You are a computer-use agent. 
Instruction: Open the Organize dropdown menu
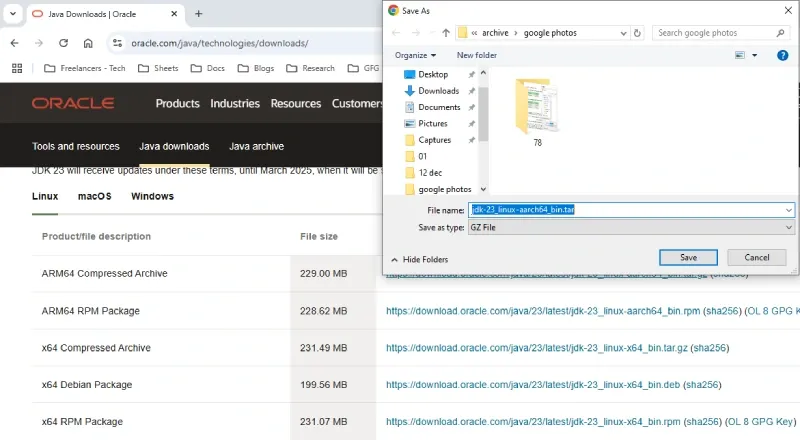415,55
